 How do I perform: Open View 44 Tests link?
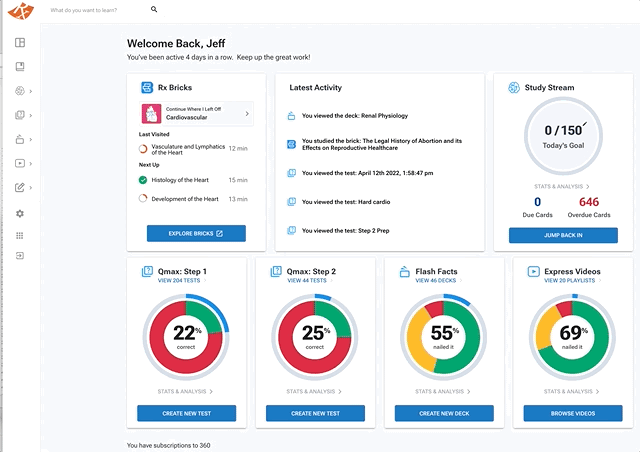(x=310, y=281)
